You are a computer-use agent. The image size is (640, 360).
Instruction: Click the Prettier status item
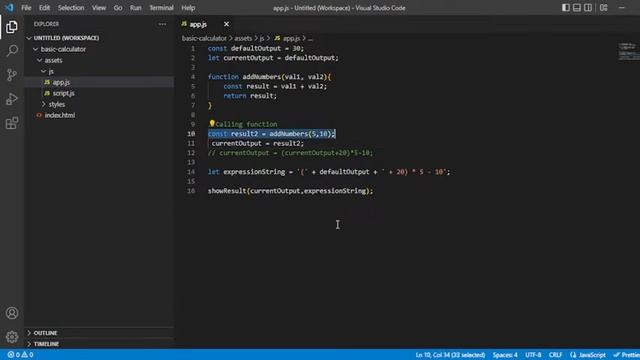[x=626, y=355]
